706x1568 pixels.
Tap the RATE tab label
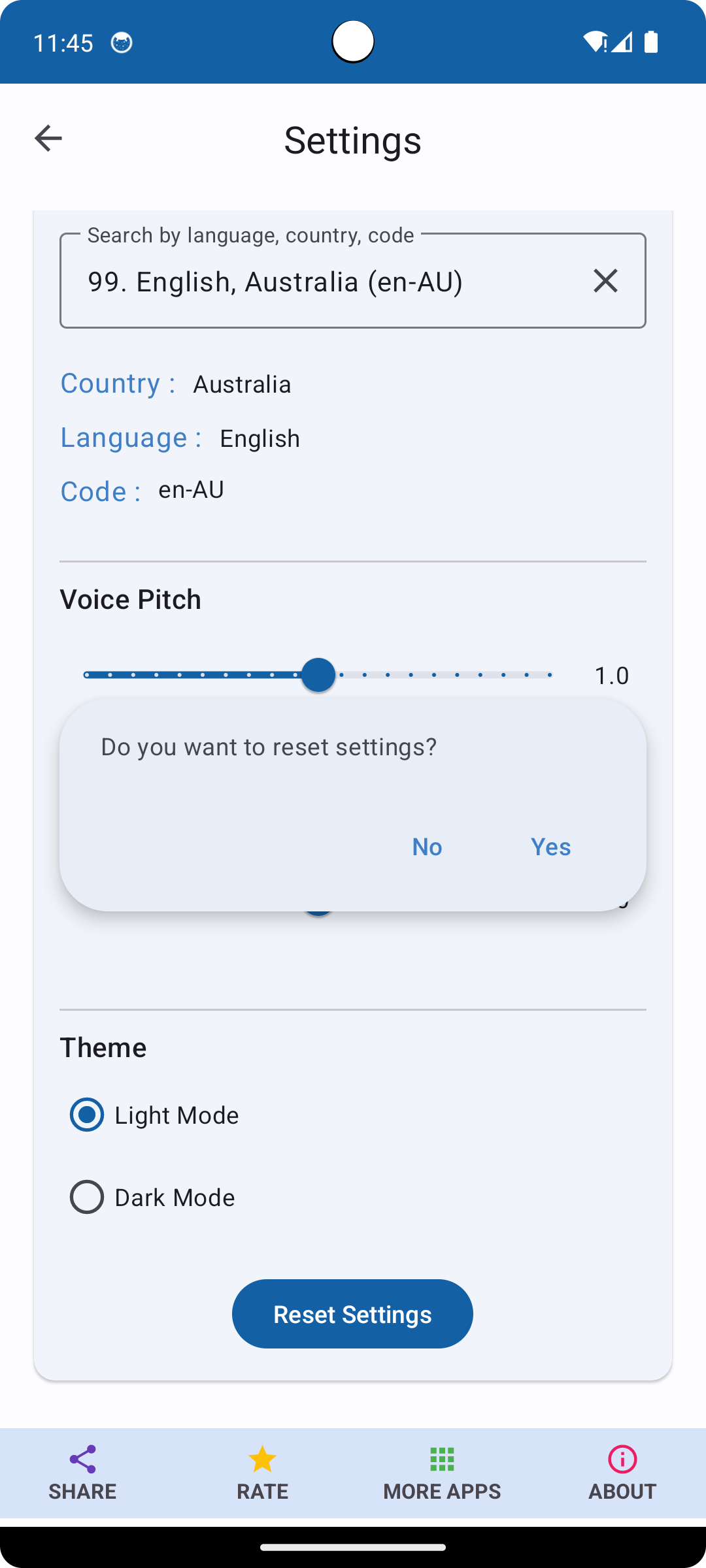[262, 1492]
